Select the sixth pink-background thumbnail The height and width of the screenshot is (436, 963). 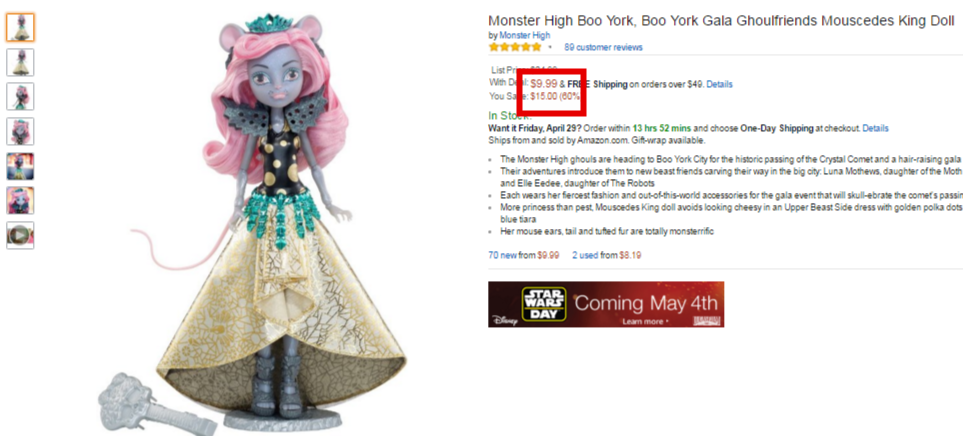20,201
